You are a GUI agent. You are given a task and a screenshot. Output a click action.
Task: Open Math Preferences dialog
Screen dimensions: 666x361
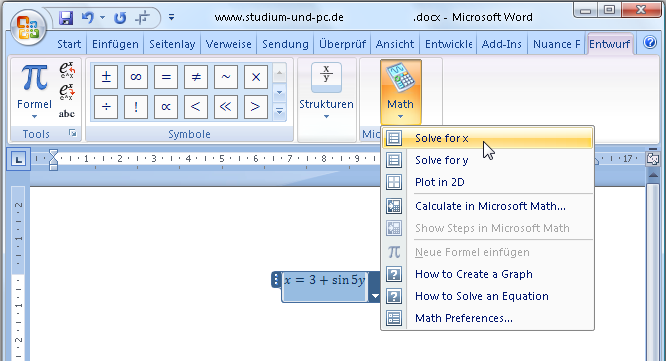point(487,318)
